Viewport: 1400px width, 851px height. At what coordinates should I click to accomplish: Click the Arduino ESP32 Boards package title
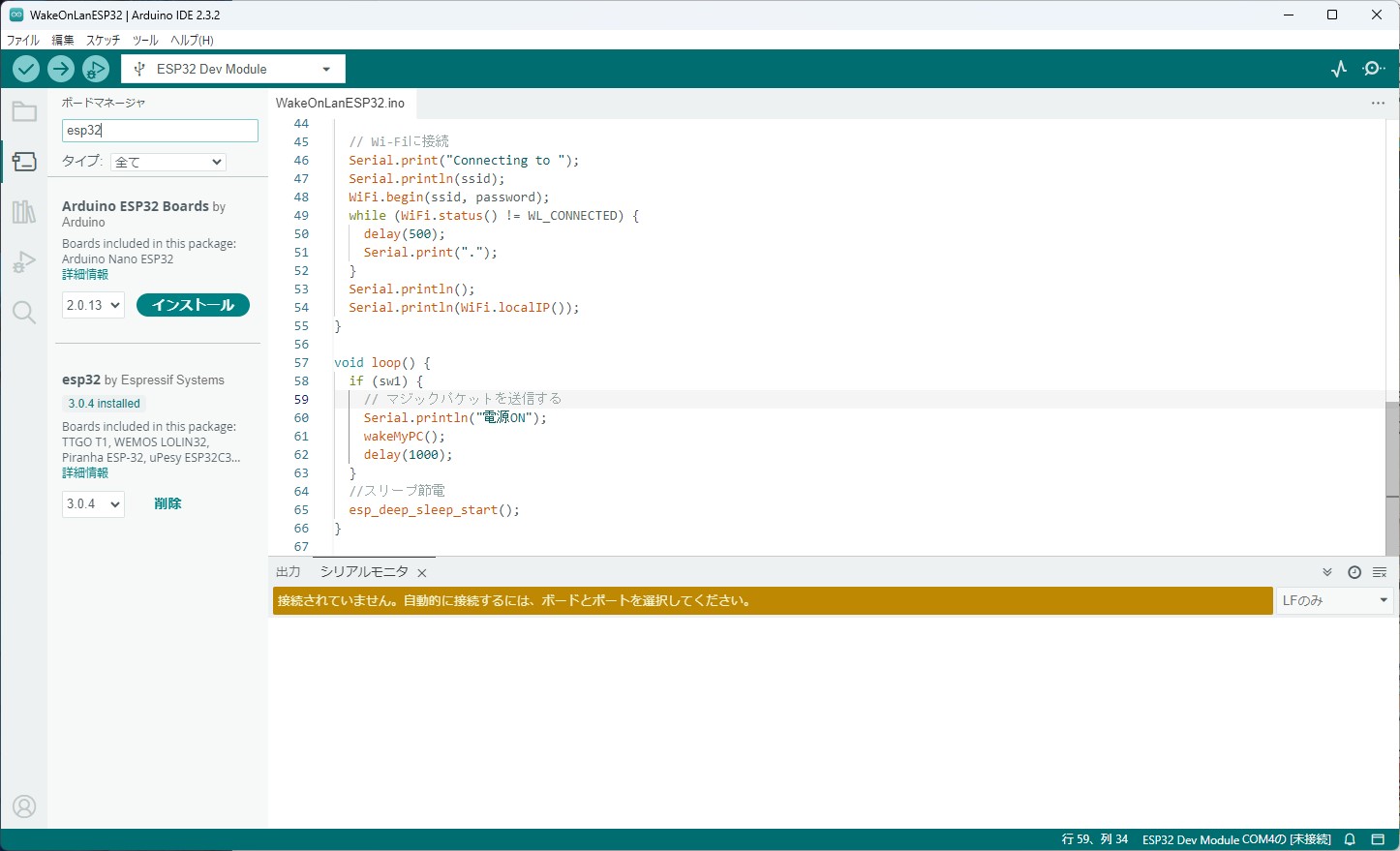136,206
